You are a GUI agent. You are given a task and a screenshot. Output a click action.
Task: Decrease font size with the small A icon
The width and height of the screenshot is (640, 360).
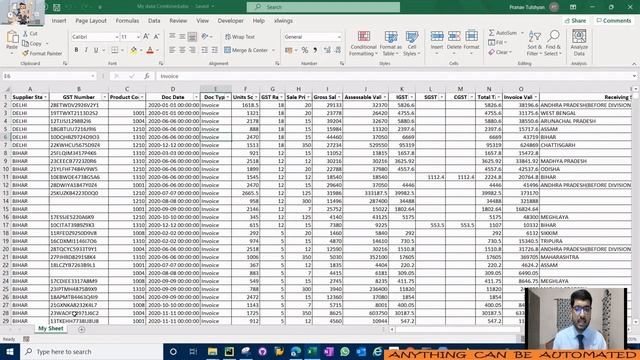click(156, 37)
